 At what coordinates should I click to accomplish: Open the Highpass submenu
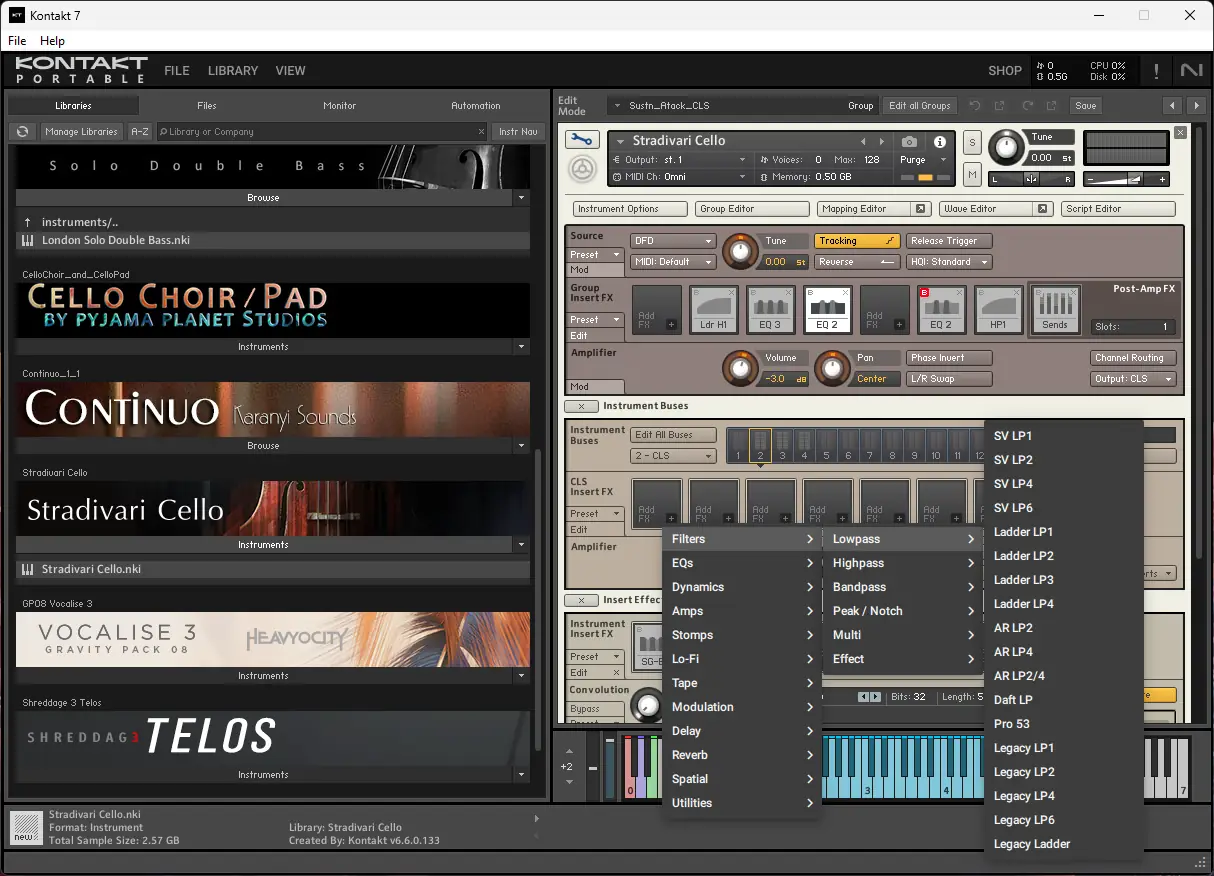pos(903,563)
